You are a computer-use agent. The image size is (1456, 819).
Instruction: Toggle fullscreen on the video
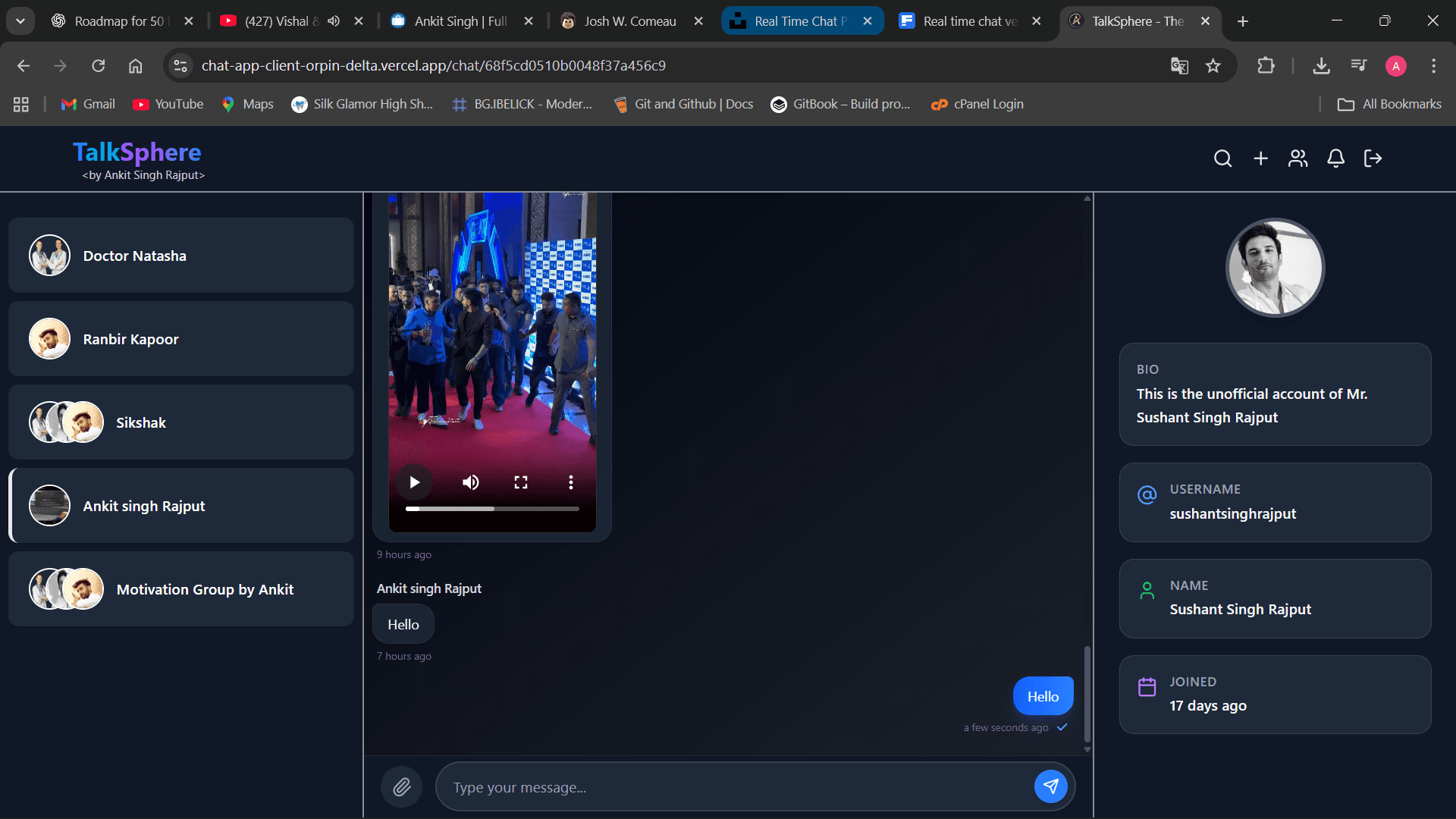tap(520, 482)
